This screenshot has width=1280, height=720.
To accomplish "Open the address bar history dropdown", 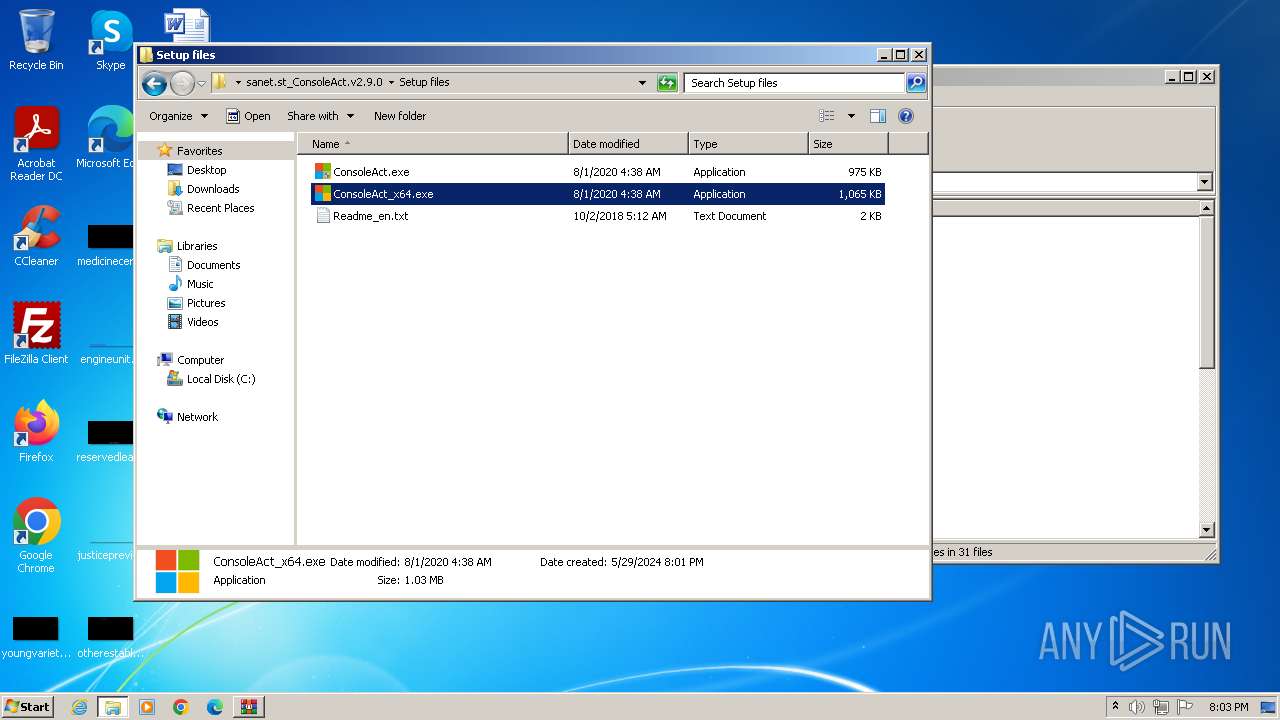I will 642,83.
